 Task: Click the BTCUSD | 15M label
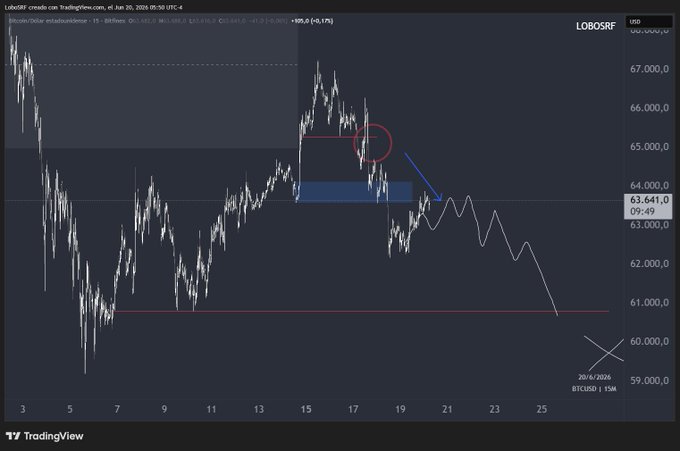[x=594, y=389]
